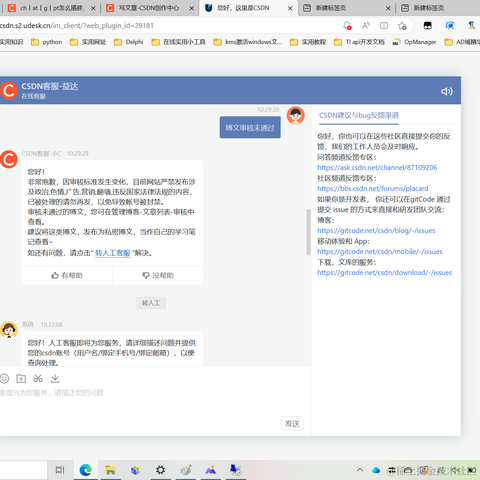Open the kms激活windows bookmarks folder
Image resolution: width=480 pixels, height=480 pixels.
(248, 42)
